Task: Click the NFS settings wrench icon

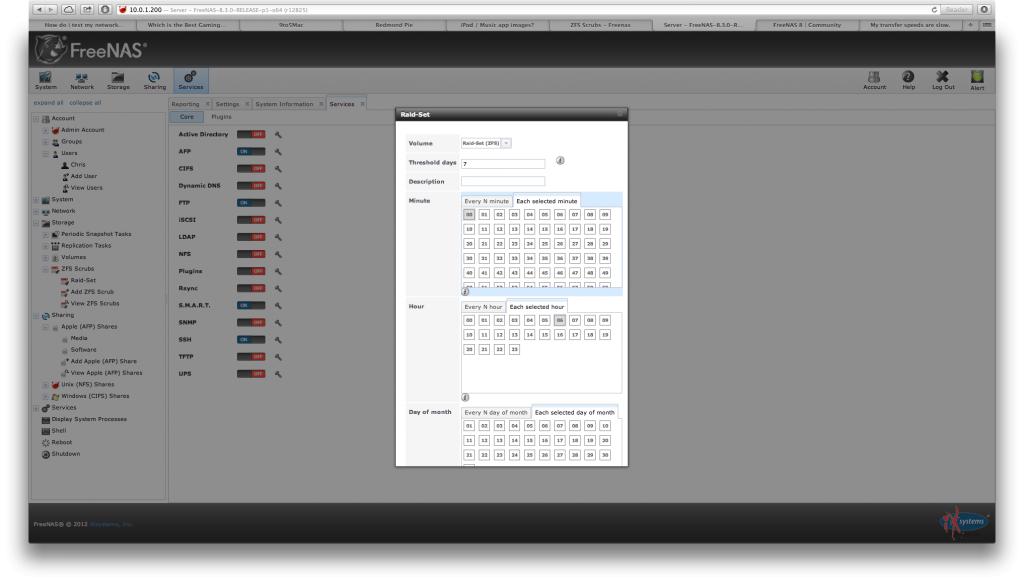Action: 278,254
